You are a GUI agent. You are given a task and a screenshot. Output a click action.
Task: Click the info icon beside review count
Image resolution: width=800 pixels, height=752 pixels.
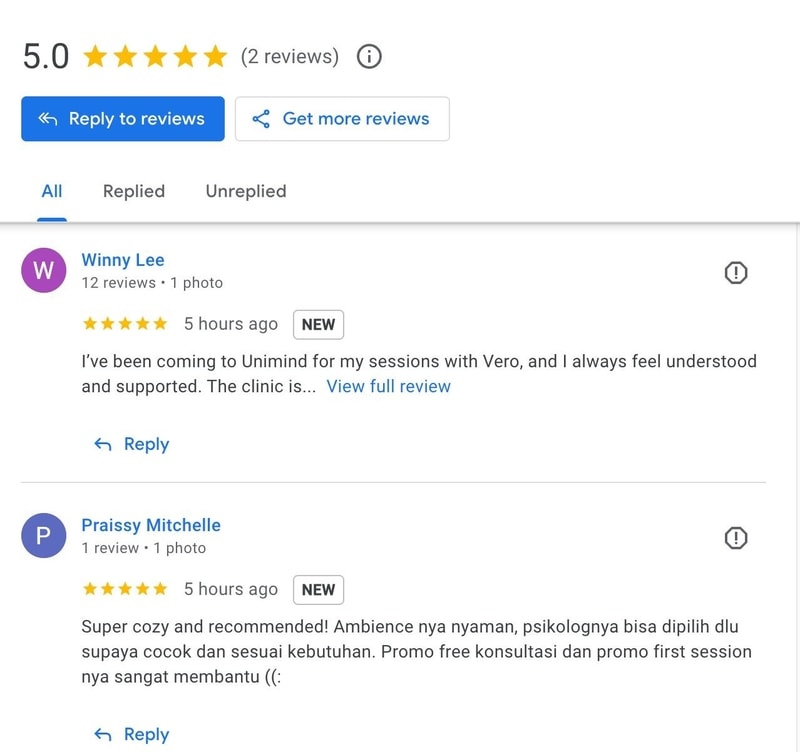369,56
